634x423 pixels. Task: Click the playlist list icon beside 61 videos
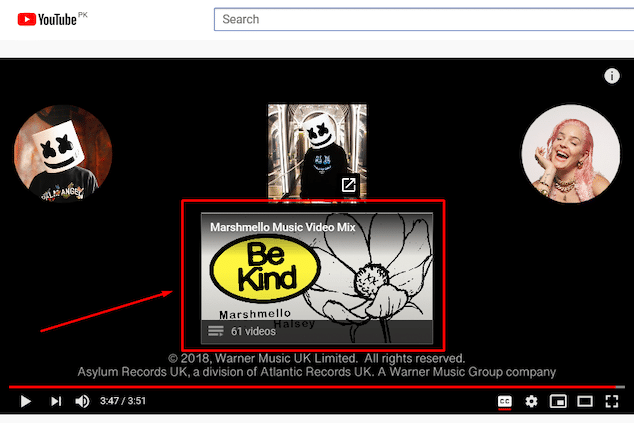coord(216,331)
